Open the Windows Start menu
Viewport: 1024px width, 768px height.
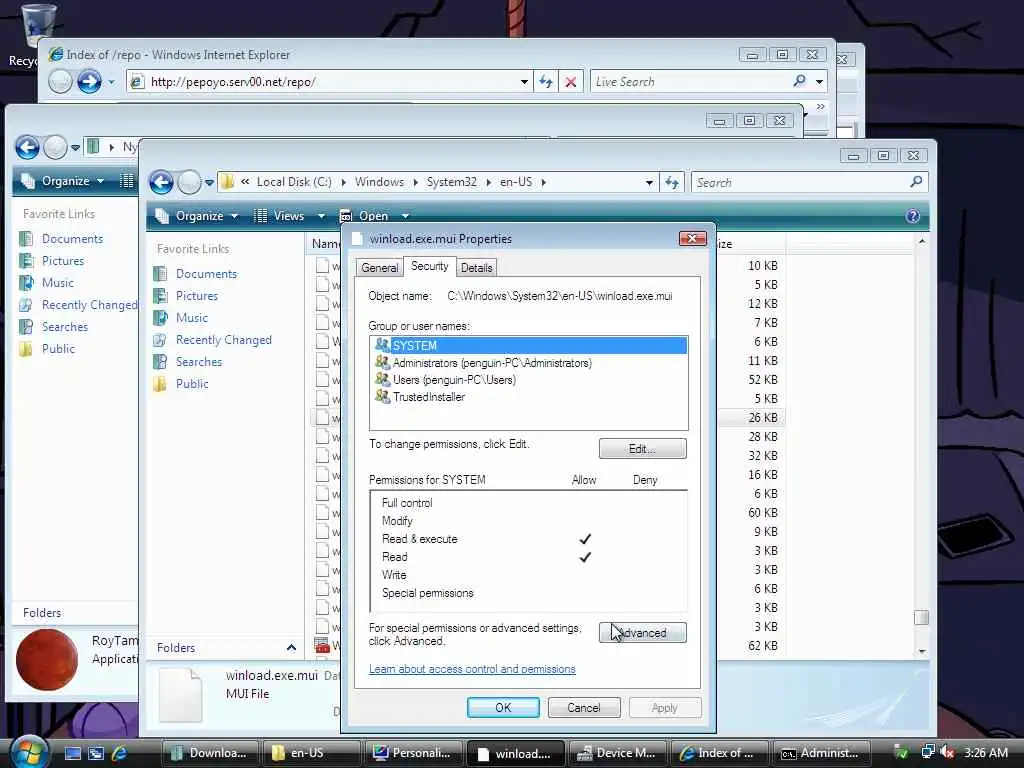[28, 752]
